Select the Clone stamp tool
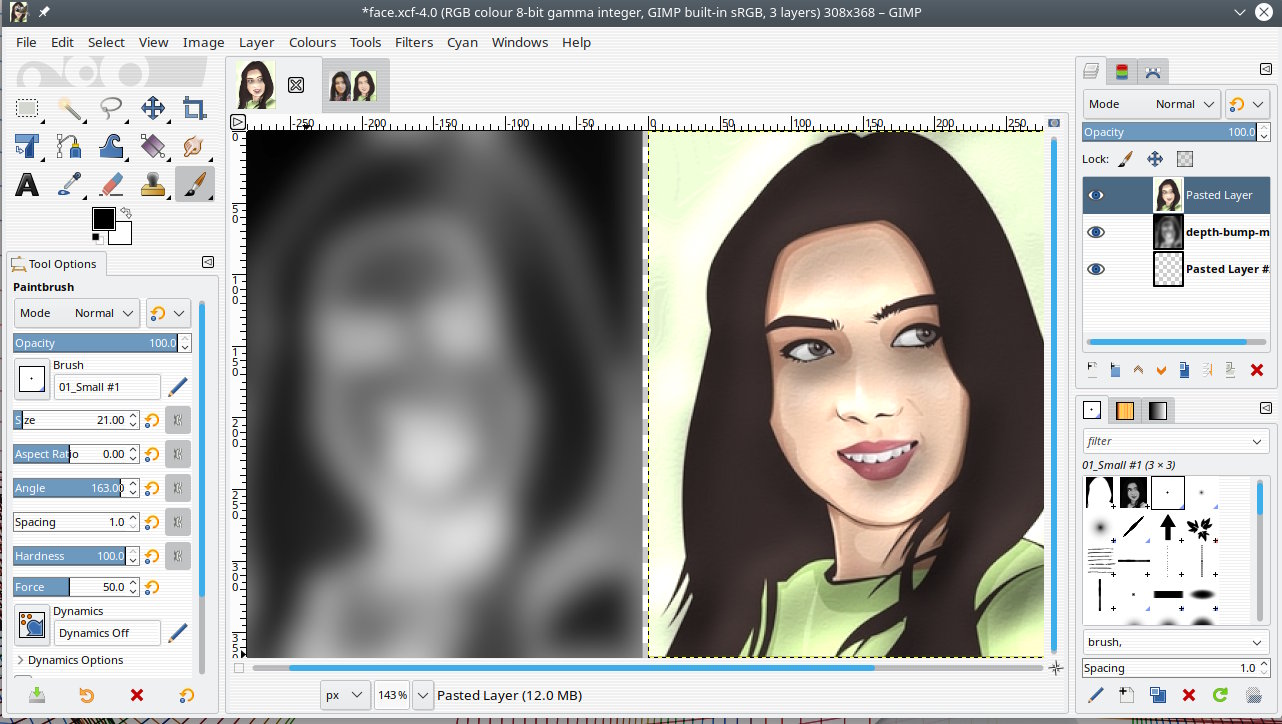The width and height of the screenshot is (1282, 724). coord(153,184)
